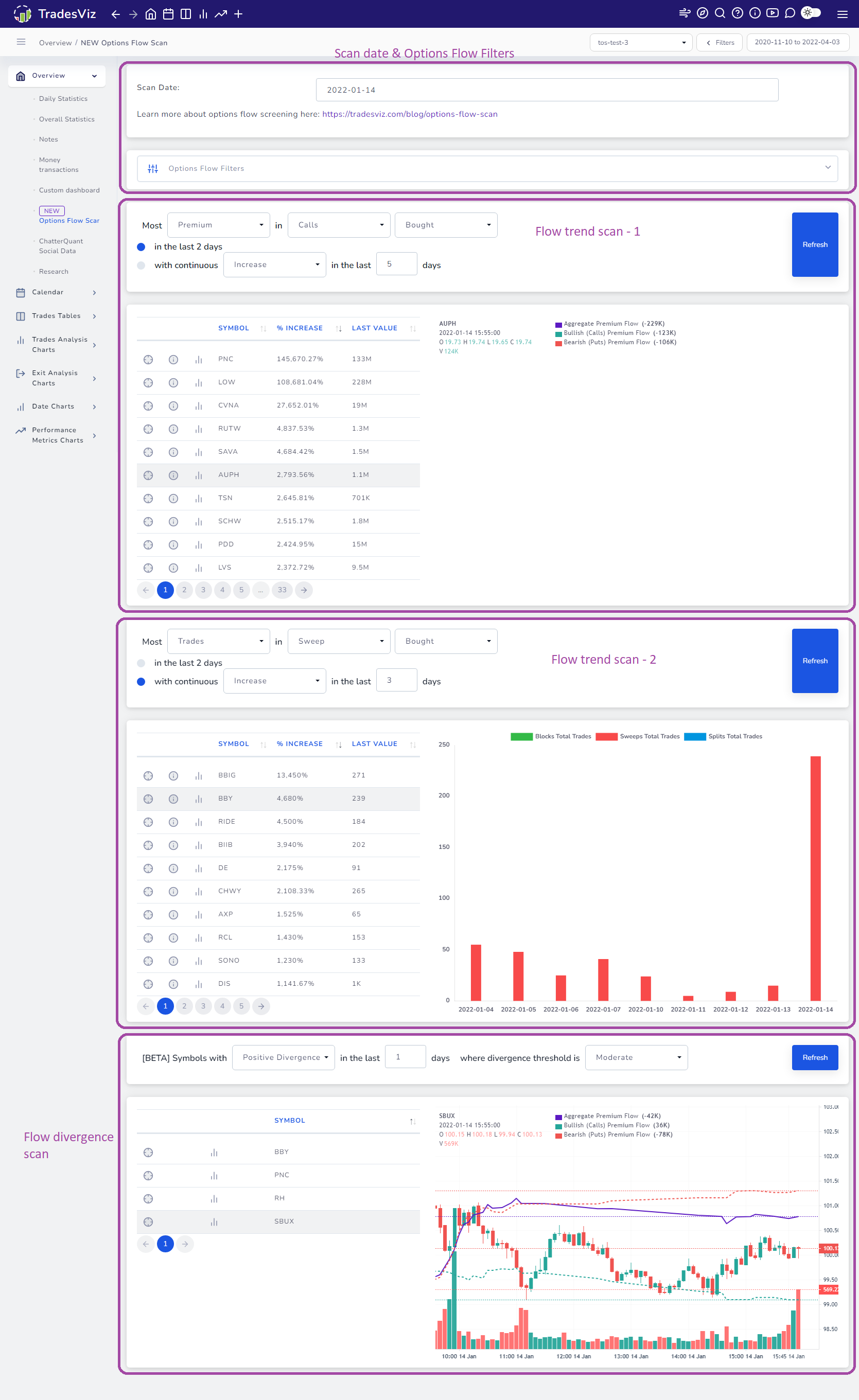Click Refresh in divergence scan
Viewport: 859px width, 1400px height.
[815, 1057]
